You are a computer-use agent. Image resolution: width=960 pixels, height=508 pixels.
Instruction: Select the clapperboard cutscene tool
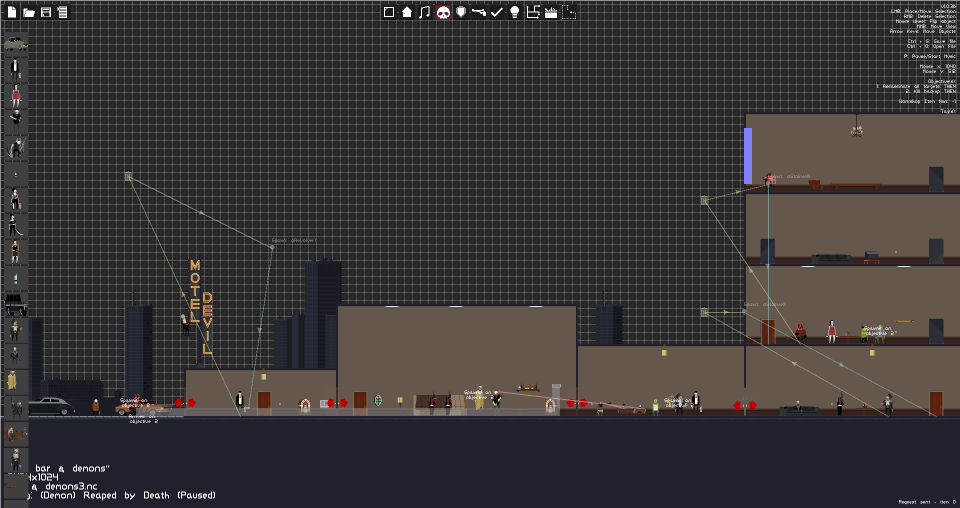click(x=551, y=12)
